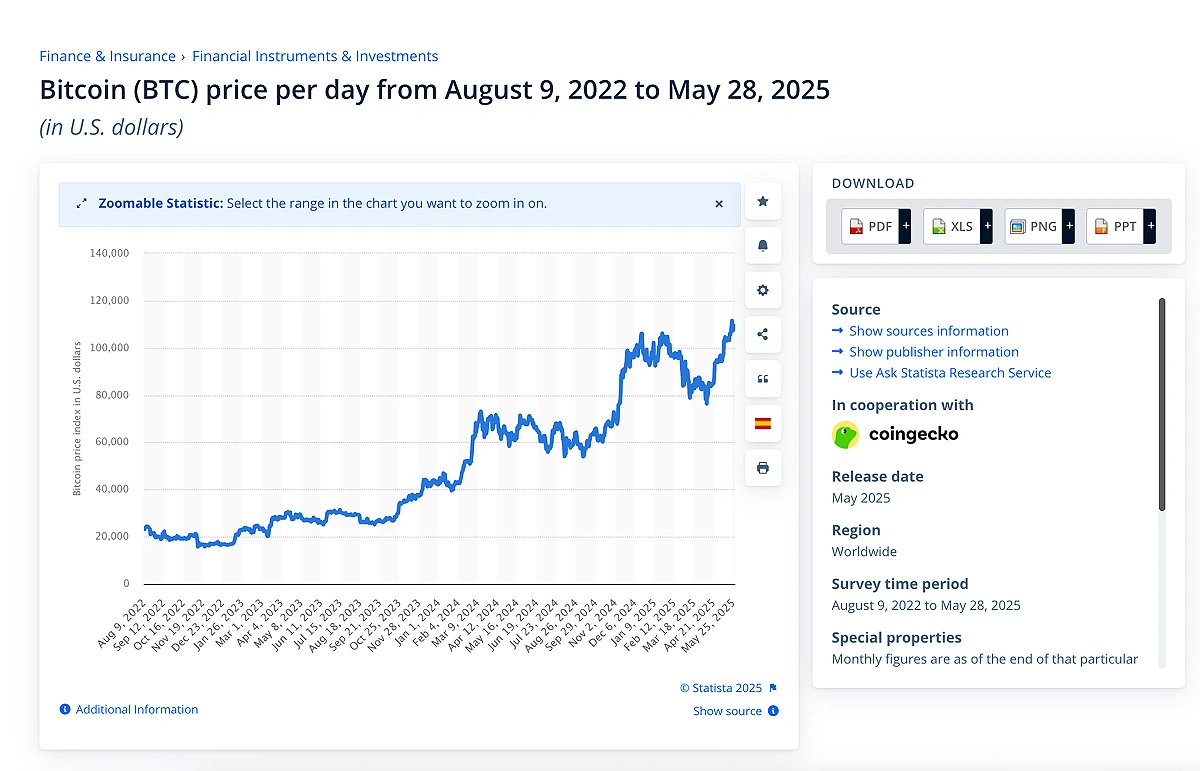The height and width of the screenshot is (771, 1200).
Task: Open the Finance & Insurance category
Action: coord(107,56)
